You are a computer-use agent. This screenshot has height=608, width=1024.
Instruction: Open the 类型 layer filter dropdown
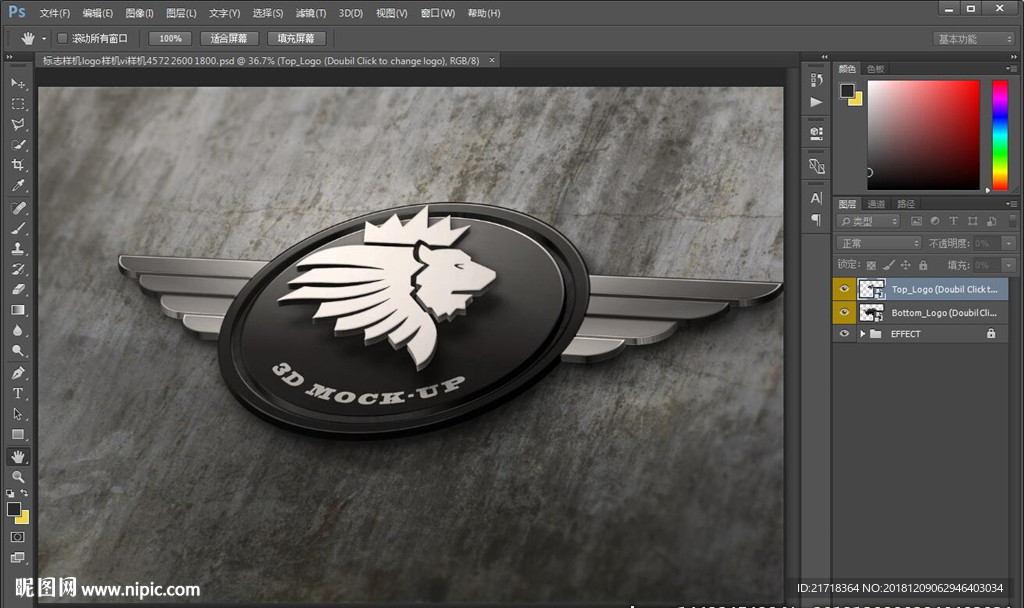pos(869,221)
